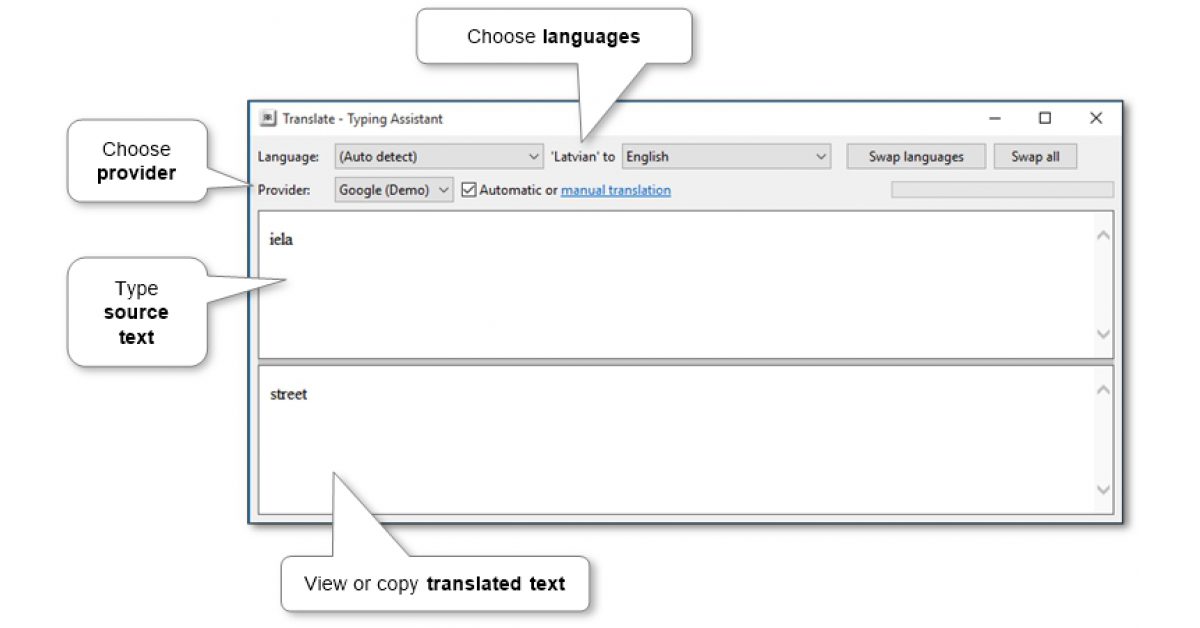Click the 'Latvian' to detected language label
This screenshot has height=628, width=1200.
click(583, 157)
